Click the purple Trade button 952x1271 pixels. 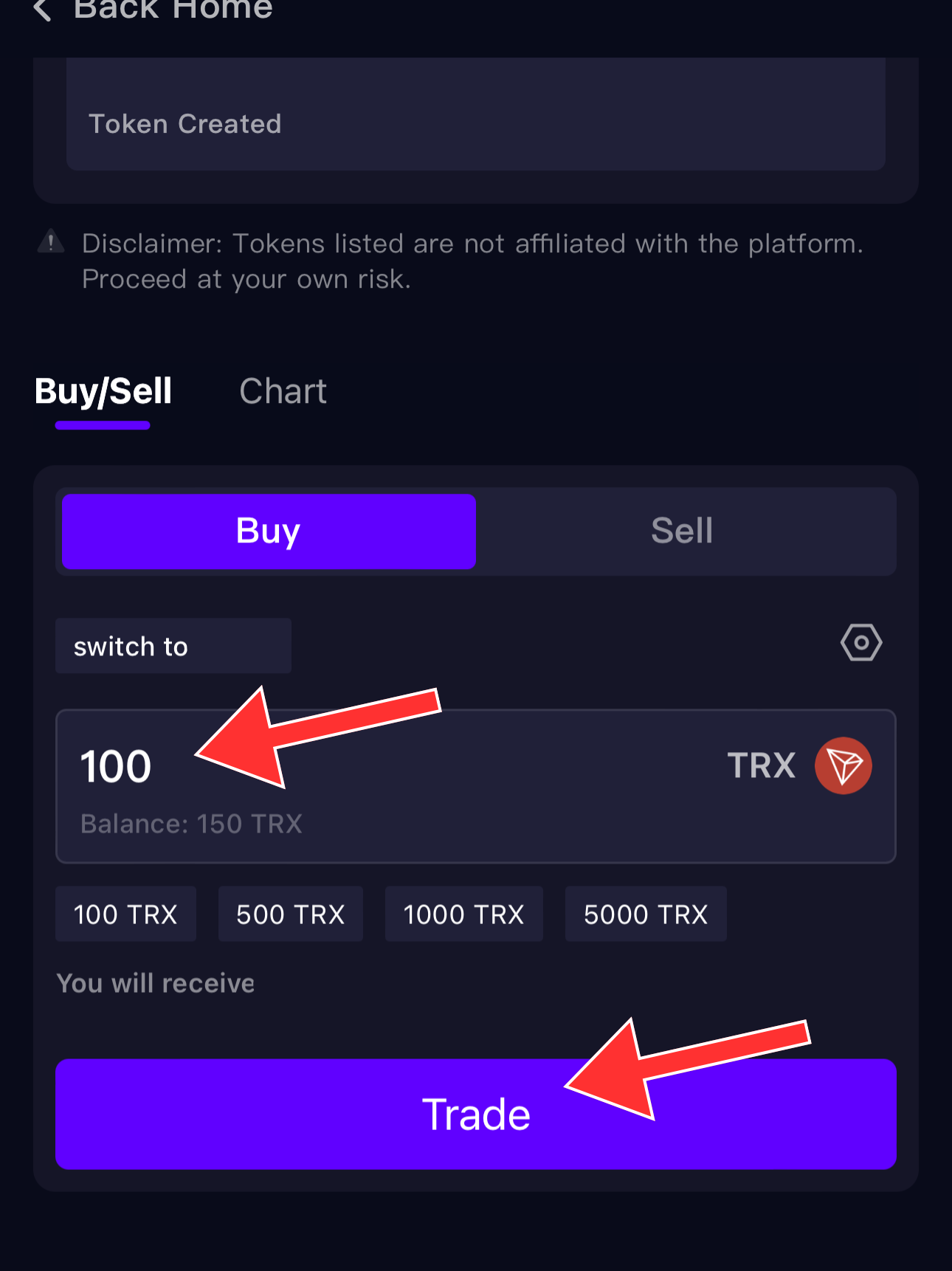pyautogui.click(x=476, y=1115)
